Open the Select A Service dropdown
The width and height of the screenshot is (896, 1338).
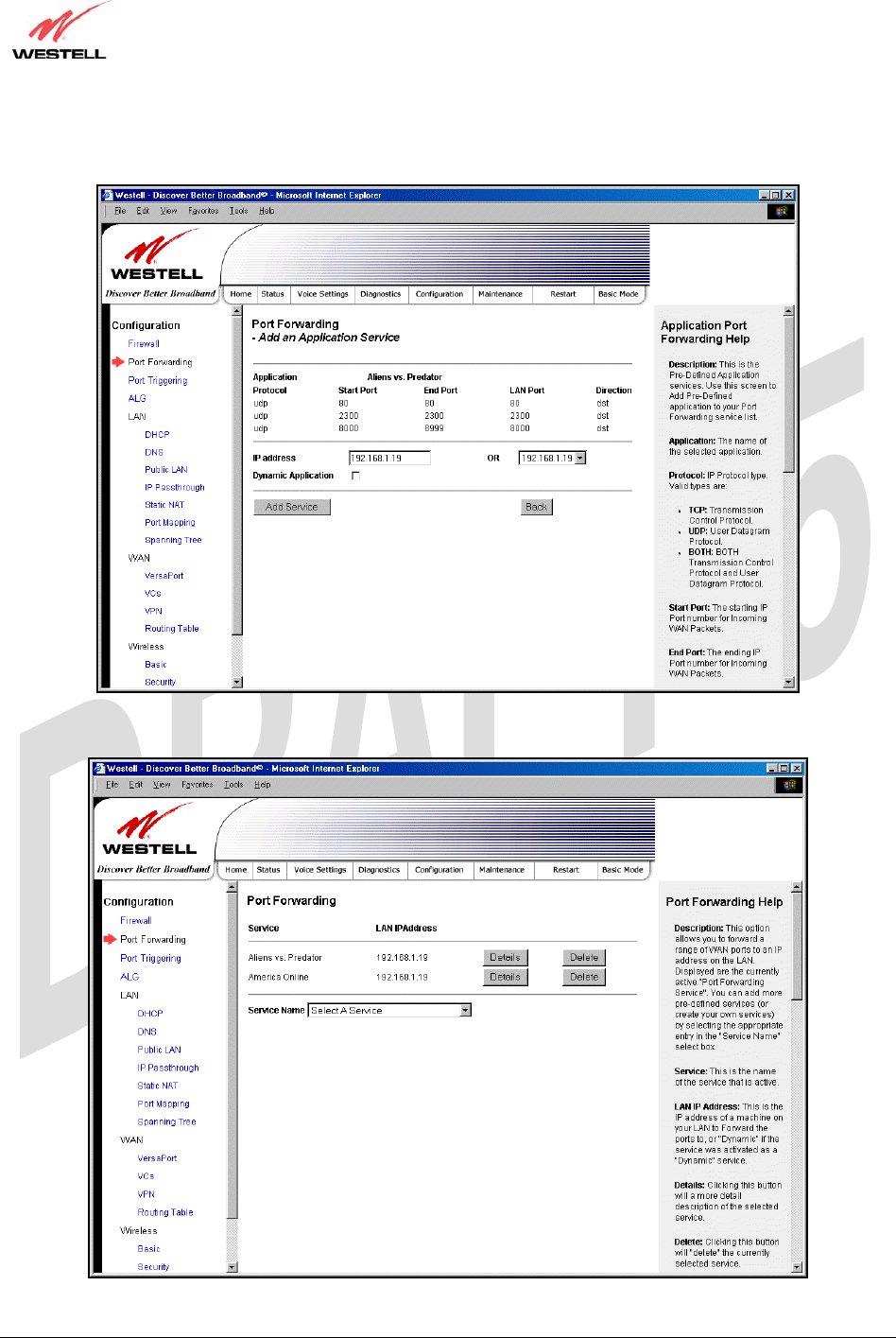(465, 1010)
